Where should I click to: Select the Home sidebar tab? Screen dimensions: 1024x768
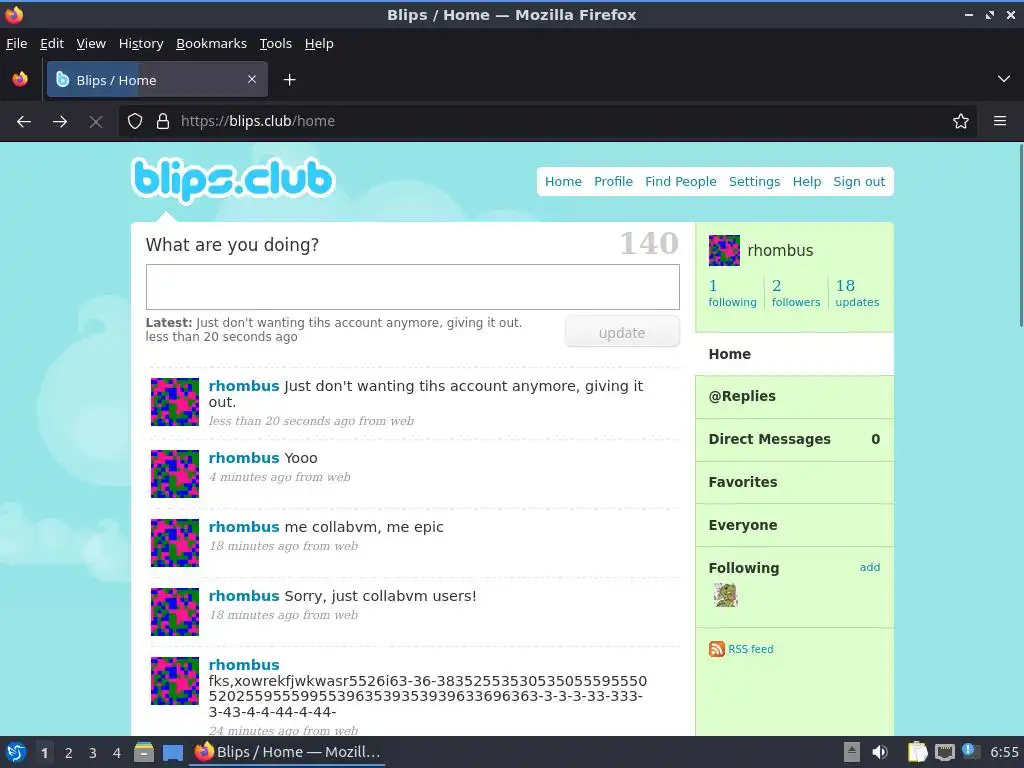pos(795,354)
